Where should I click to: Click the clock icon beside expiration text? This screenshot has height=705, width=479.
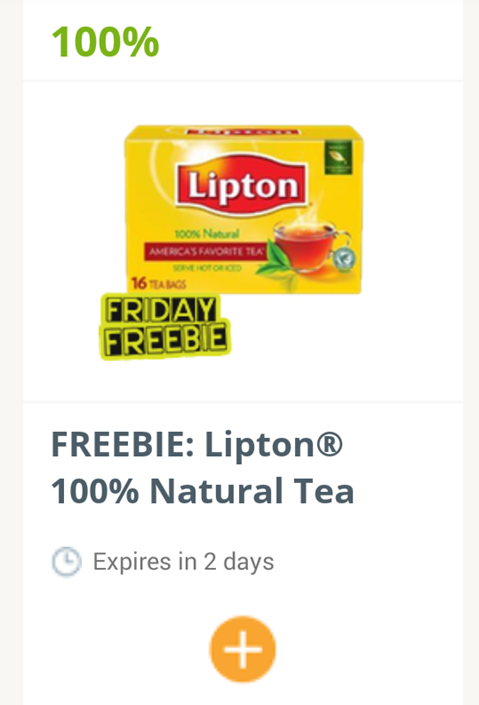pos(67,562)
